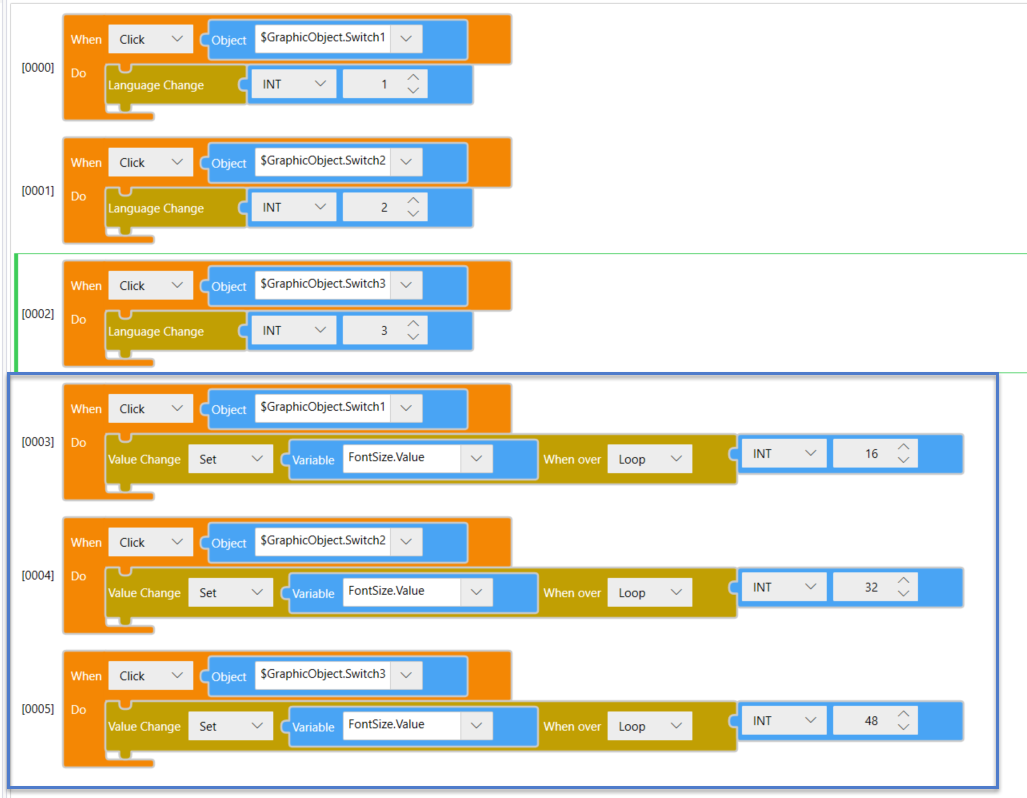Click the $GraphicObject.Switch3 field in row 0005

[x=323, y=675]
